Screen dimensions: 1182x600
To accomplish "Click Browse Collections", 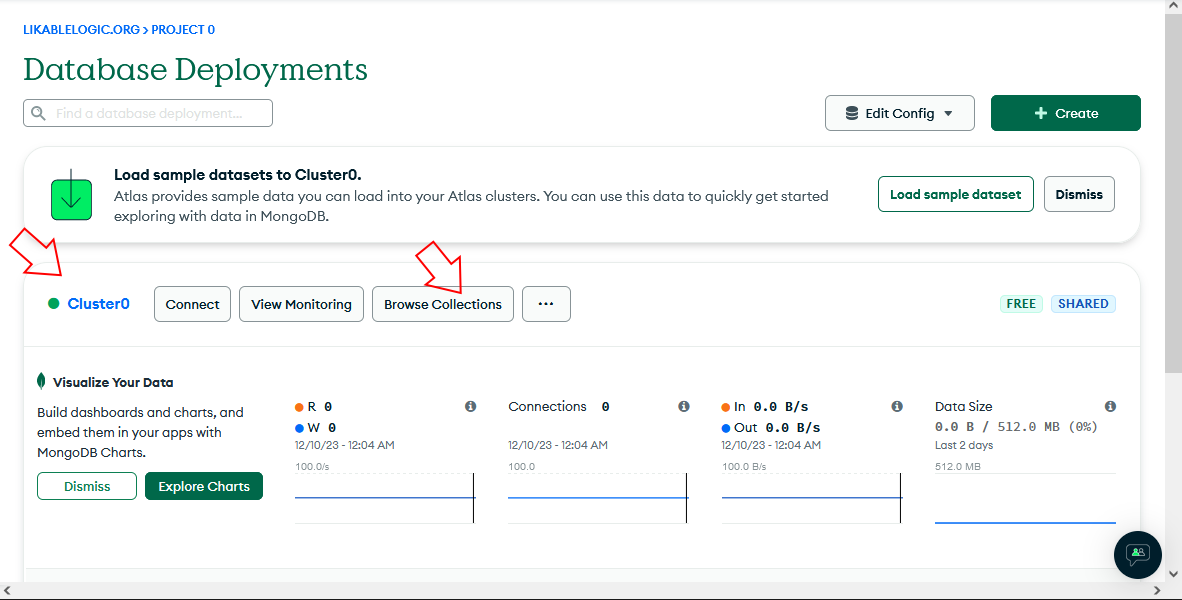I will point(442,304).
